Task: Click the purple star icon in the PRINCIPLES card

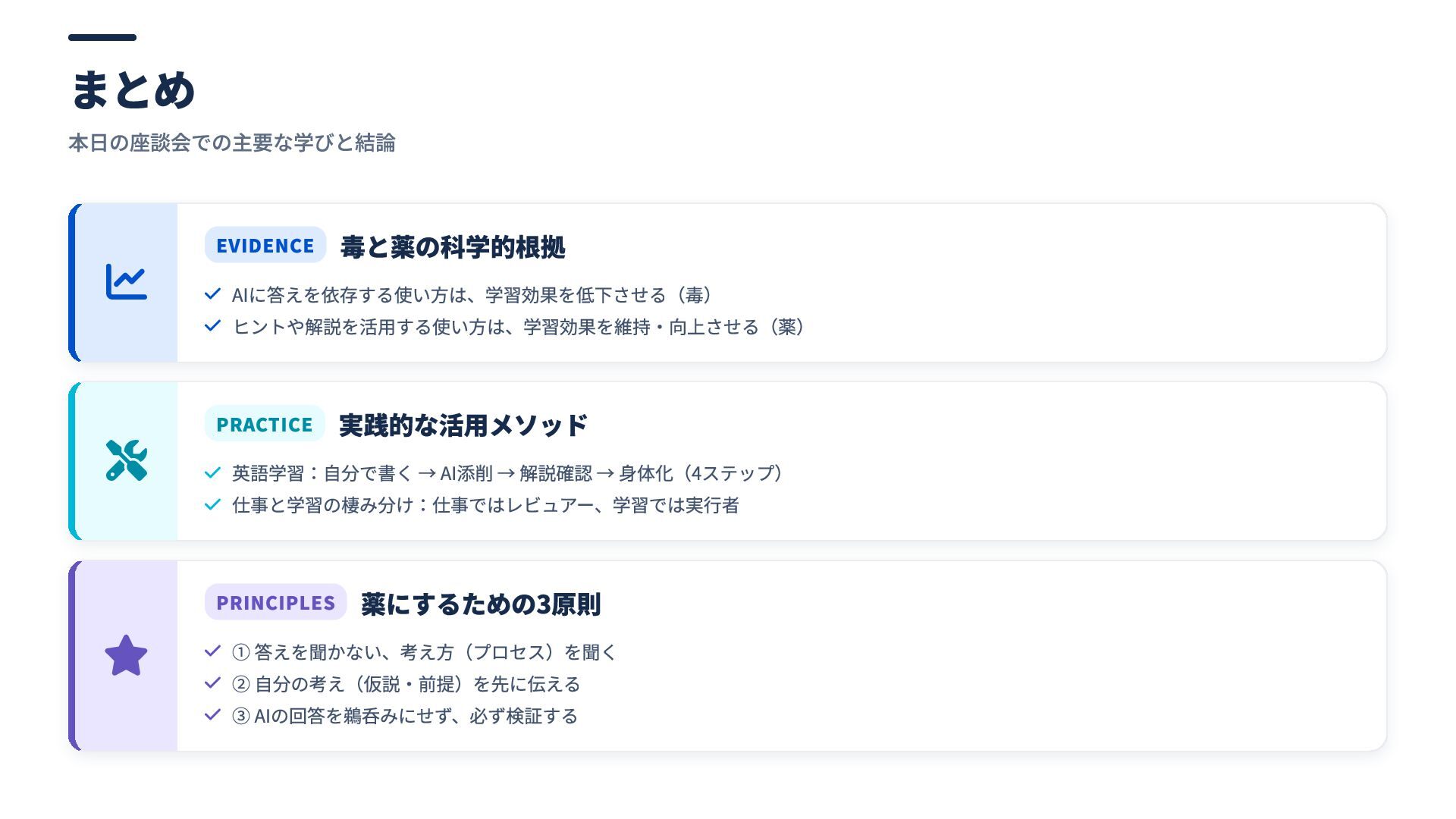Action: point(126,656)
